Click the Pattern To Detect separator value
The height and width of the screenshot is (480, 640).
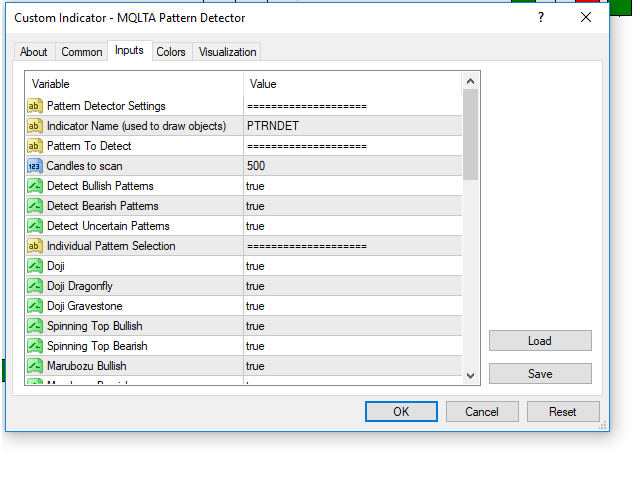[353, 146]
